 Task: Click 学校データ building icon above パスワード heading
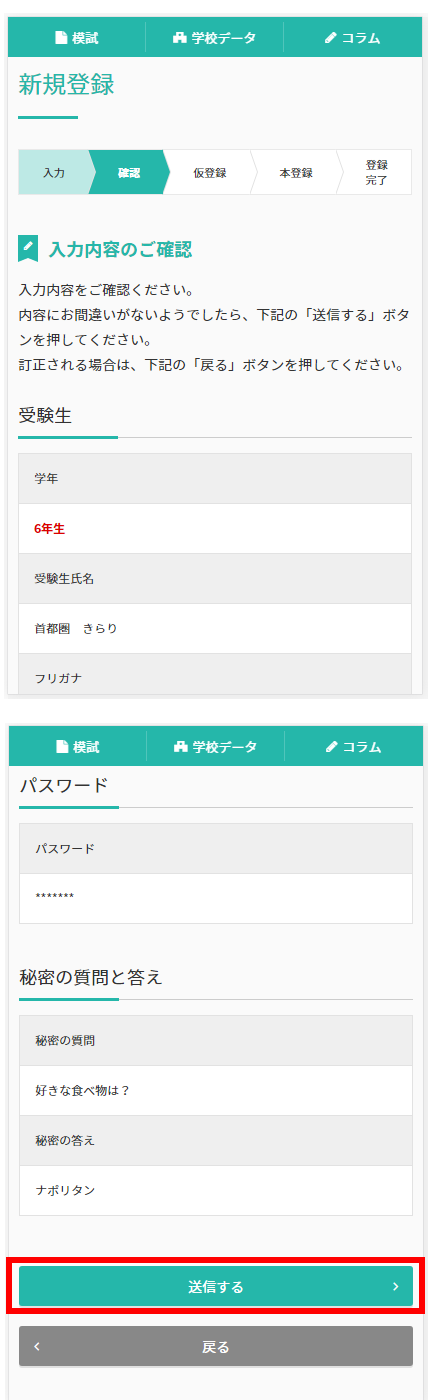click(181, 747)
